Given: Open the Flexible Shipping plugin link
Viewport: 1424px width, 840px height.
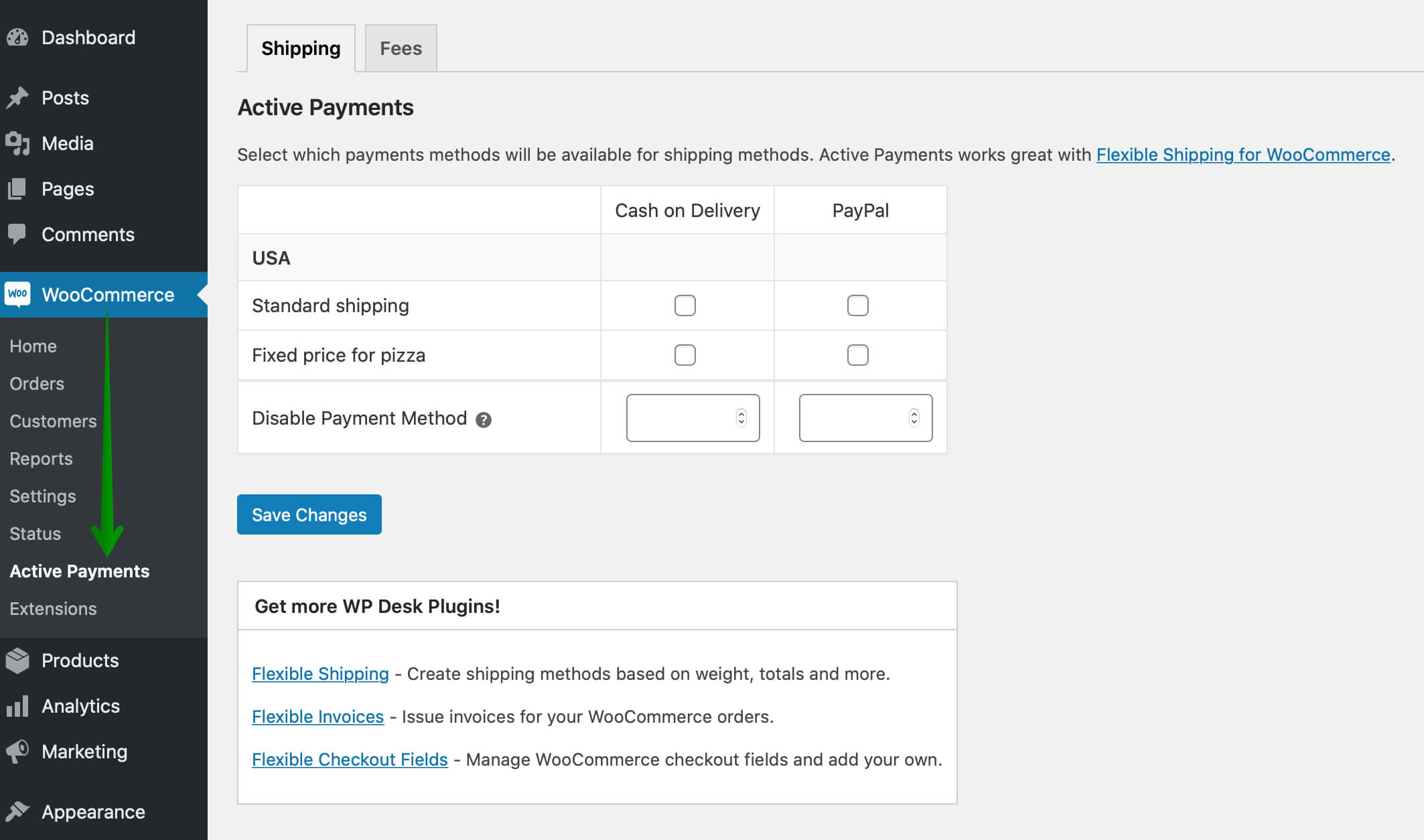Looking at the screenshot, I should pyautogui.click(x=320, y=674).
